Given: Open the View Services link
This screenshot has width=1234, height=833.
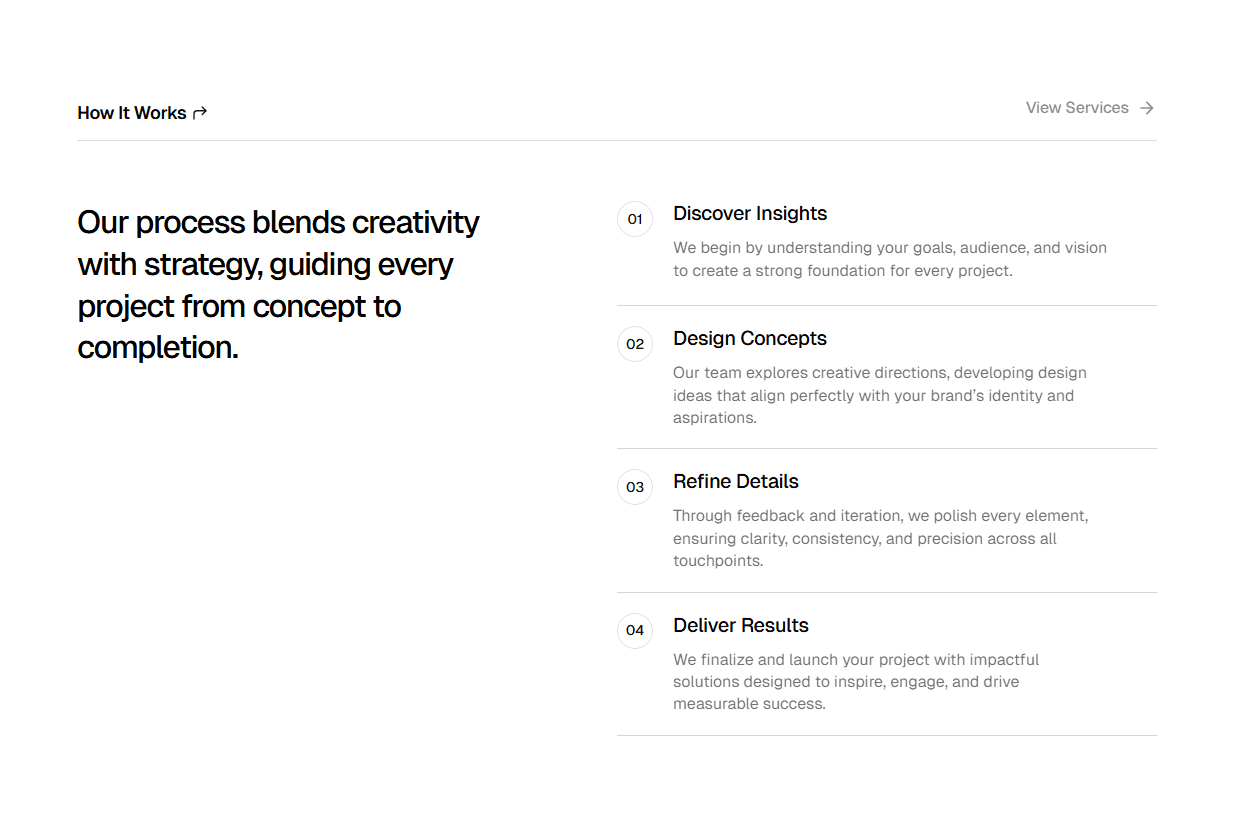Looking at the screenshot, I should pos(1077,107).
